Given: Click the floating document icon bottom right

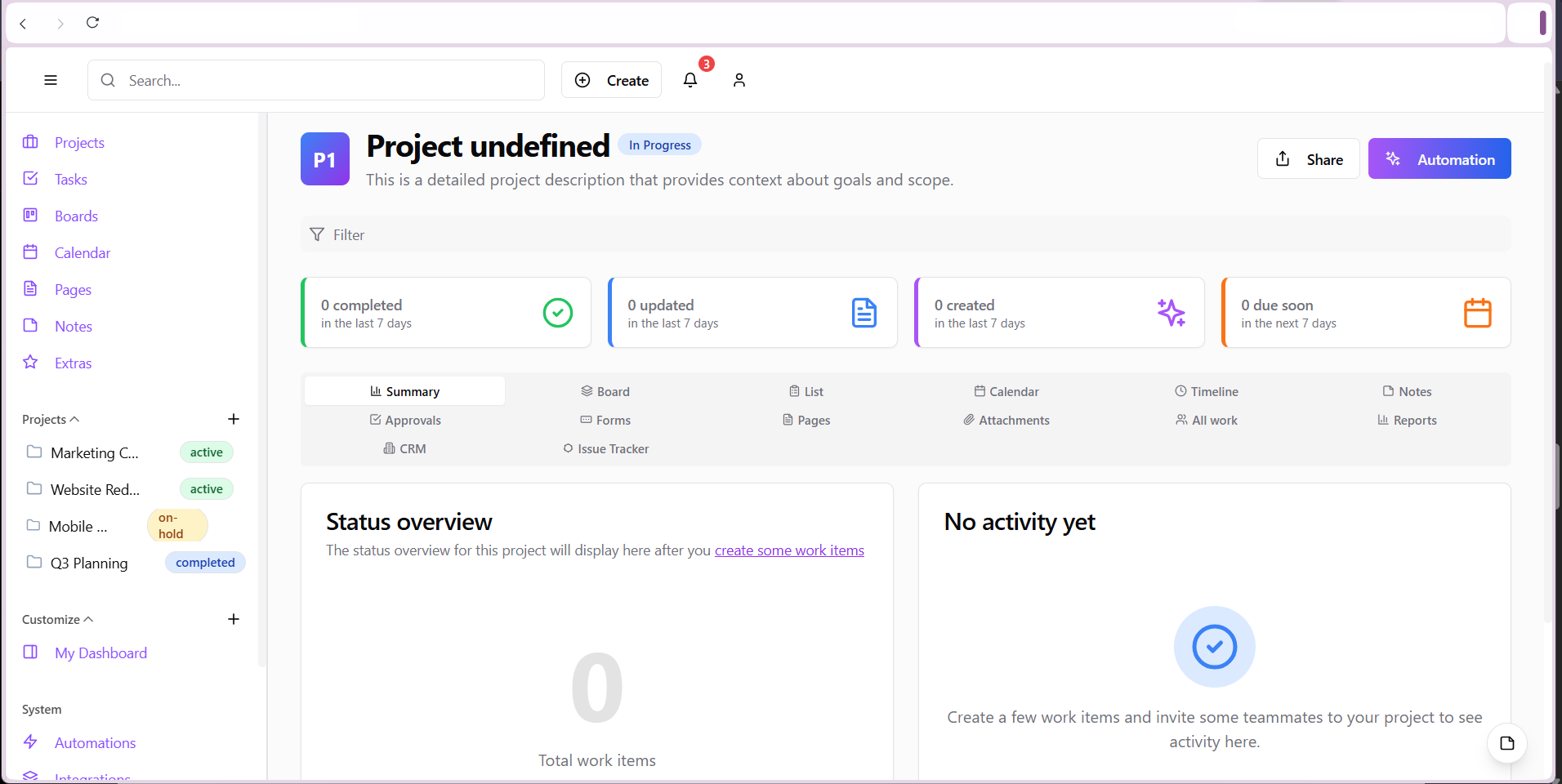Looking at the screenshot, I should pyautogui.click(x=1506, y=743).
